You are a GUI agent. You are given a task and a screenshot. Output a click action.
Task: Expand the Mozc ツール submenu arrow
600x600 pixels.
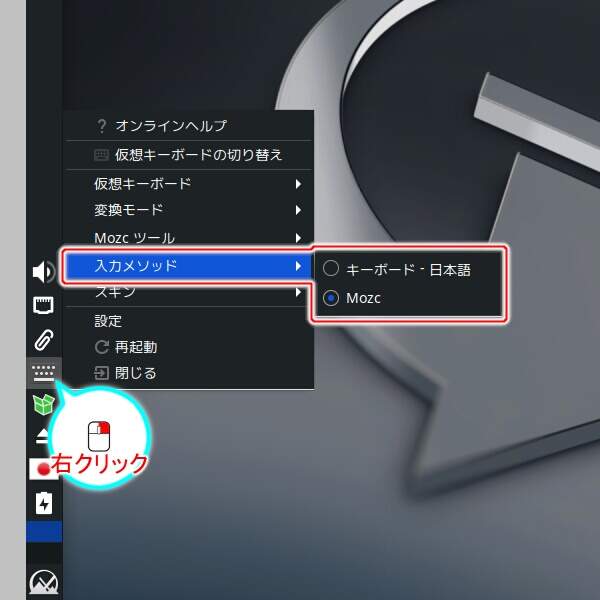click(298, 238)
